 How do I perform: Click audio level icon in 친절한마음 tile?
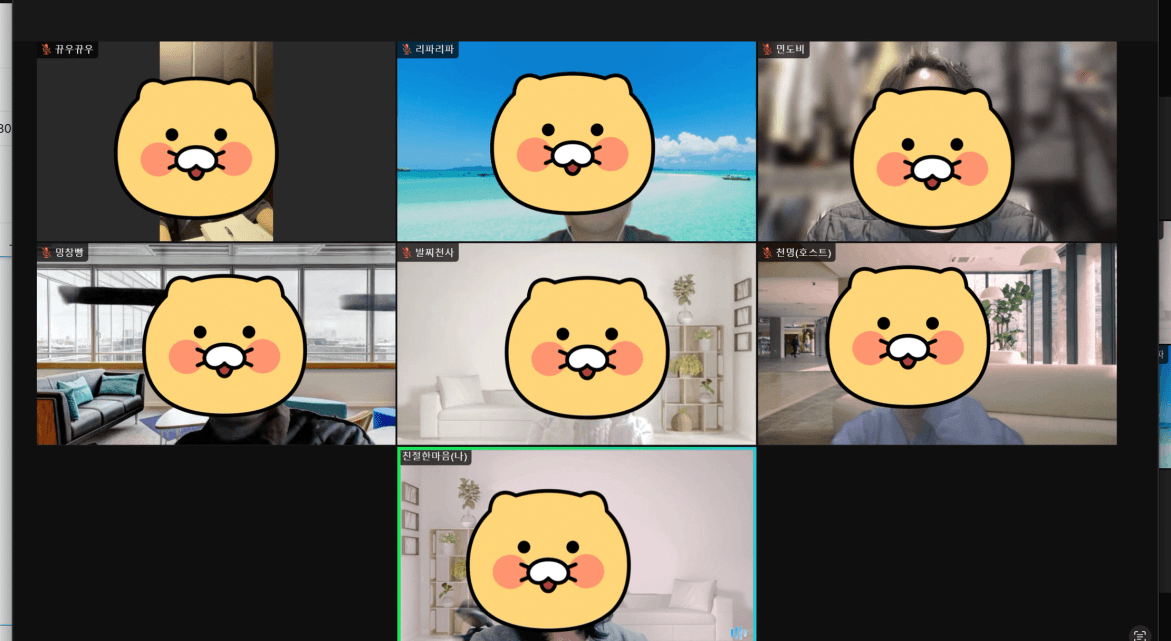[x=738, y=632]
